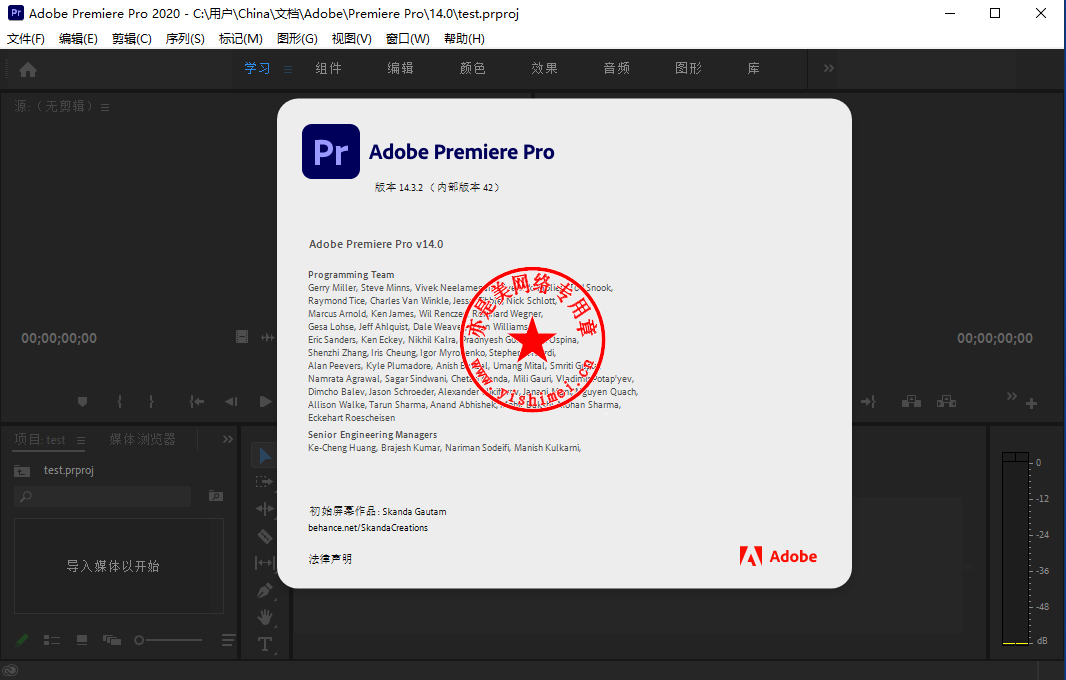Screen dimensions: 1066x680
Task: Select the Track Select Forward tool
Action: tap(264, 482)
